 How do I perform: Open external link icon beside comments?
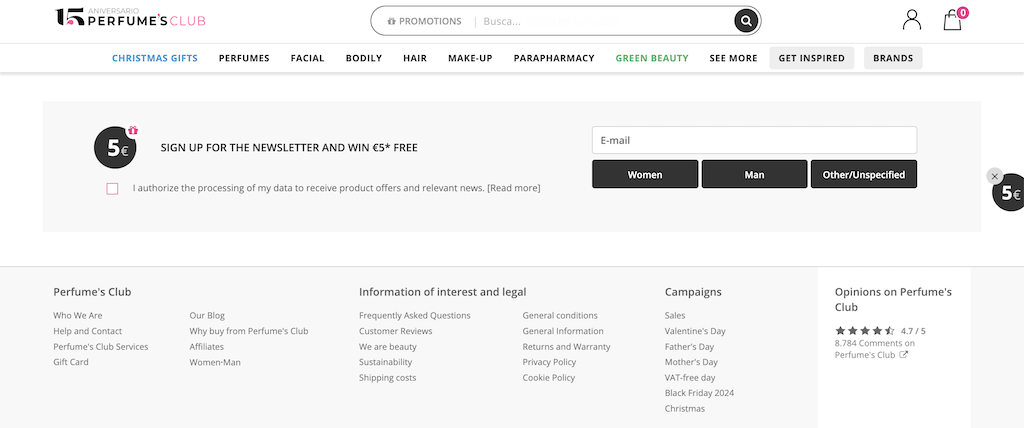tap(904, 355)
